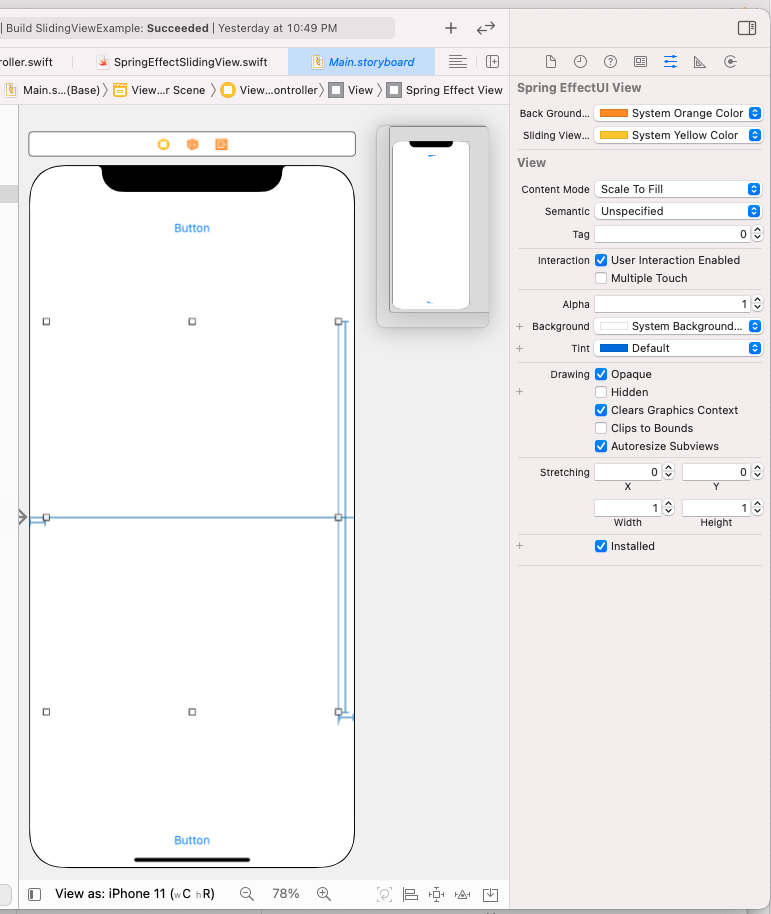
Task: Click Main.s...(Base) breadcrumb item
Action: click(x=53, y=90)
